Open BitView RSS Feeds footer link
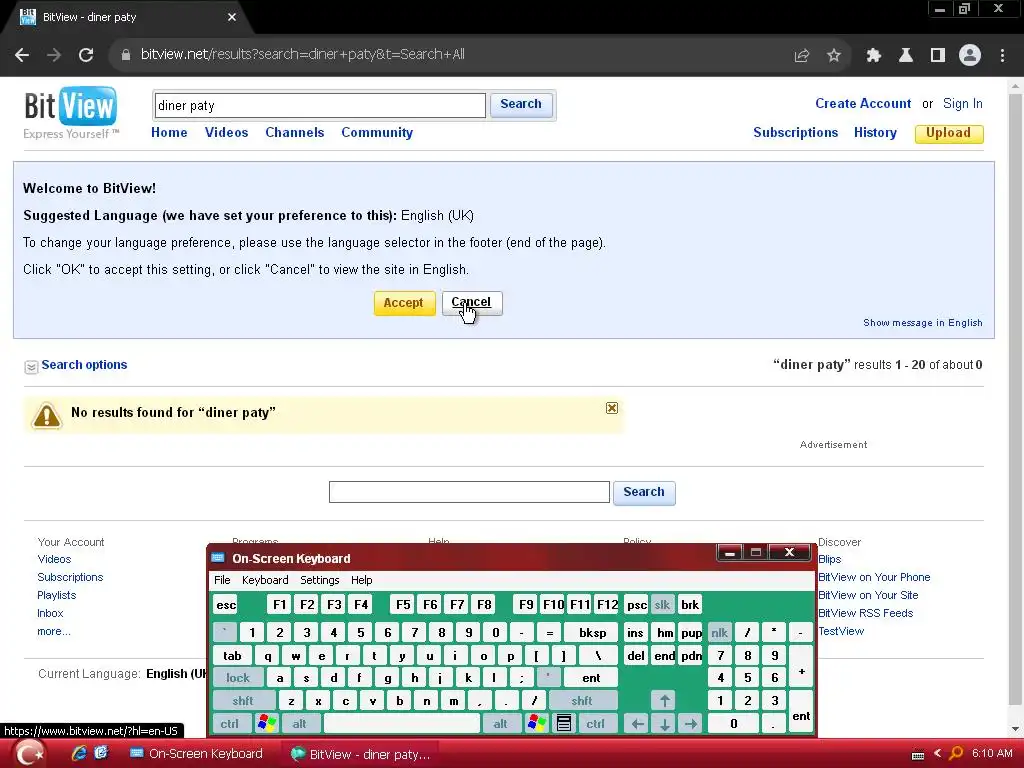 [x=865, y=613]
